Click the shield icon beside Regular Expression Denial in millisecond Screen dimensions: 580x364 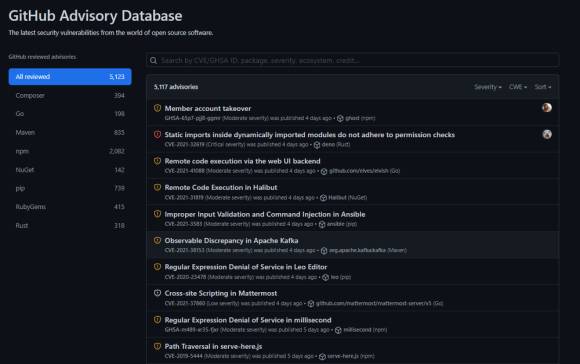[x=157, y=320]
